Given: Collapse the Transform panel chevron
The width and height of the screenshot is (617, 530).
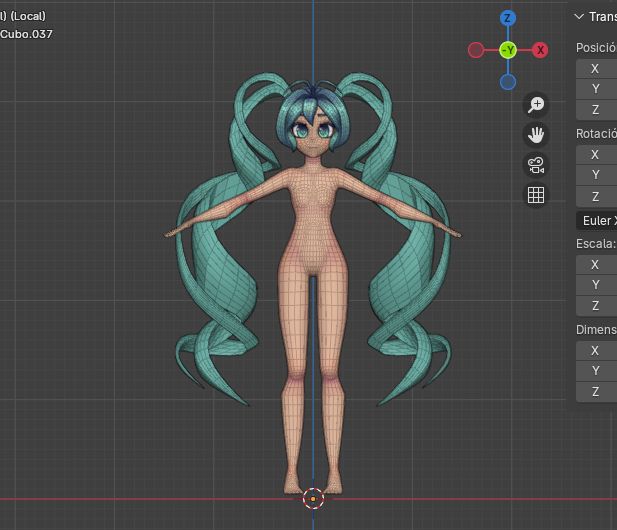Looking at the screenshot, I should (x=579, y=17).
